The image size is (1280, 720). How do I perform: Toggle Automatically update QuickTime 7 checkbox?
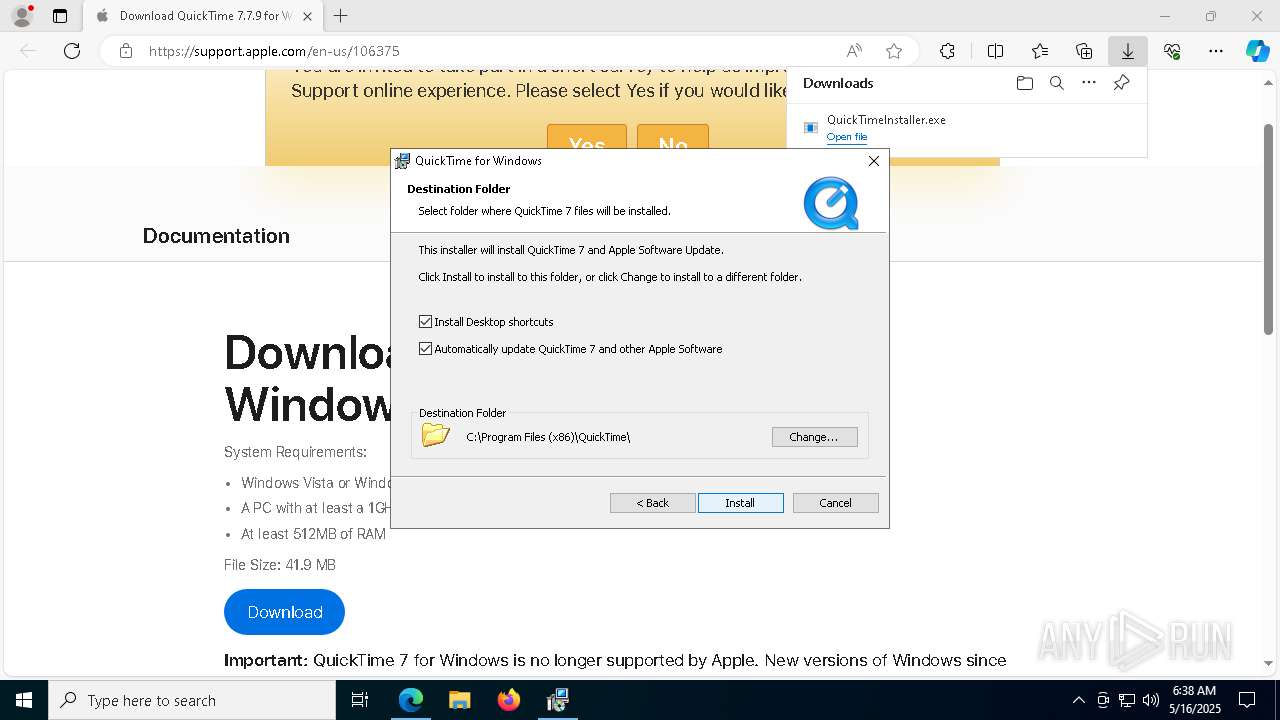click(x=425, y=349)
